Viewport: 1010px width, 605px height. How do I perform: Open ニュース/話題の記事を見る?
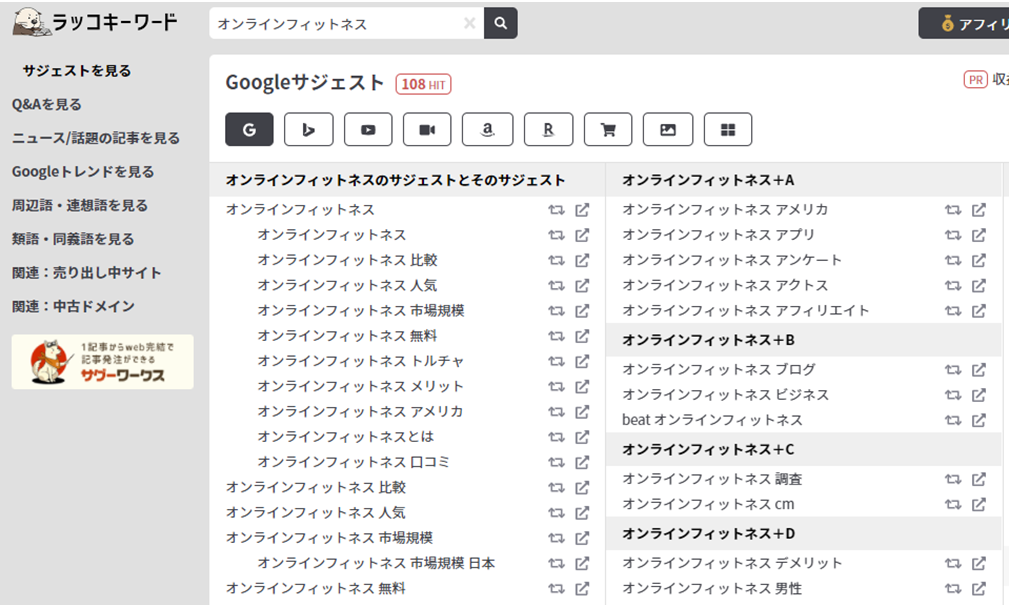tap(96, 138)
